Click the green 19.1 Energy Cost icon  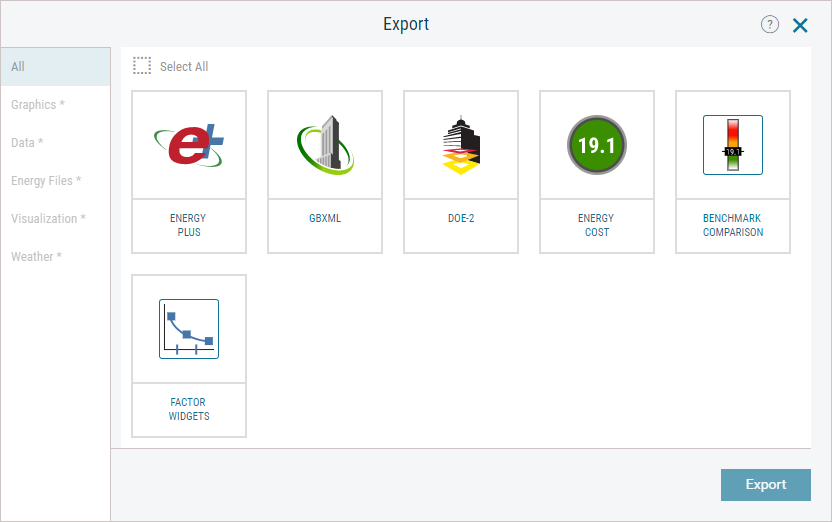(597, 145)
